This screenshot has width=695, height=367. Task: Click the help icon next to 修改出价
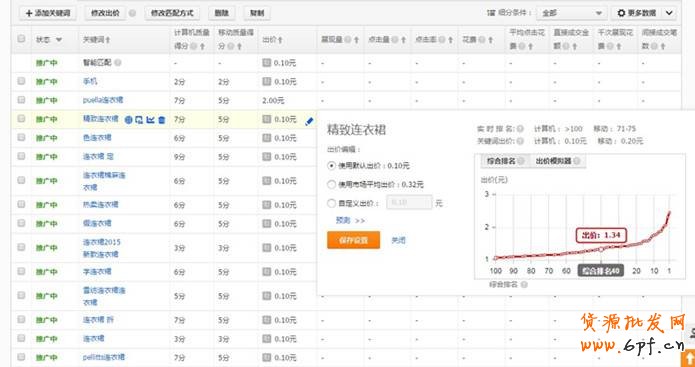click(x=133, y=13)
